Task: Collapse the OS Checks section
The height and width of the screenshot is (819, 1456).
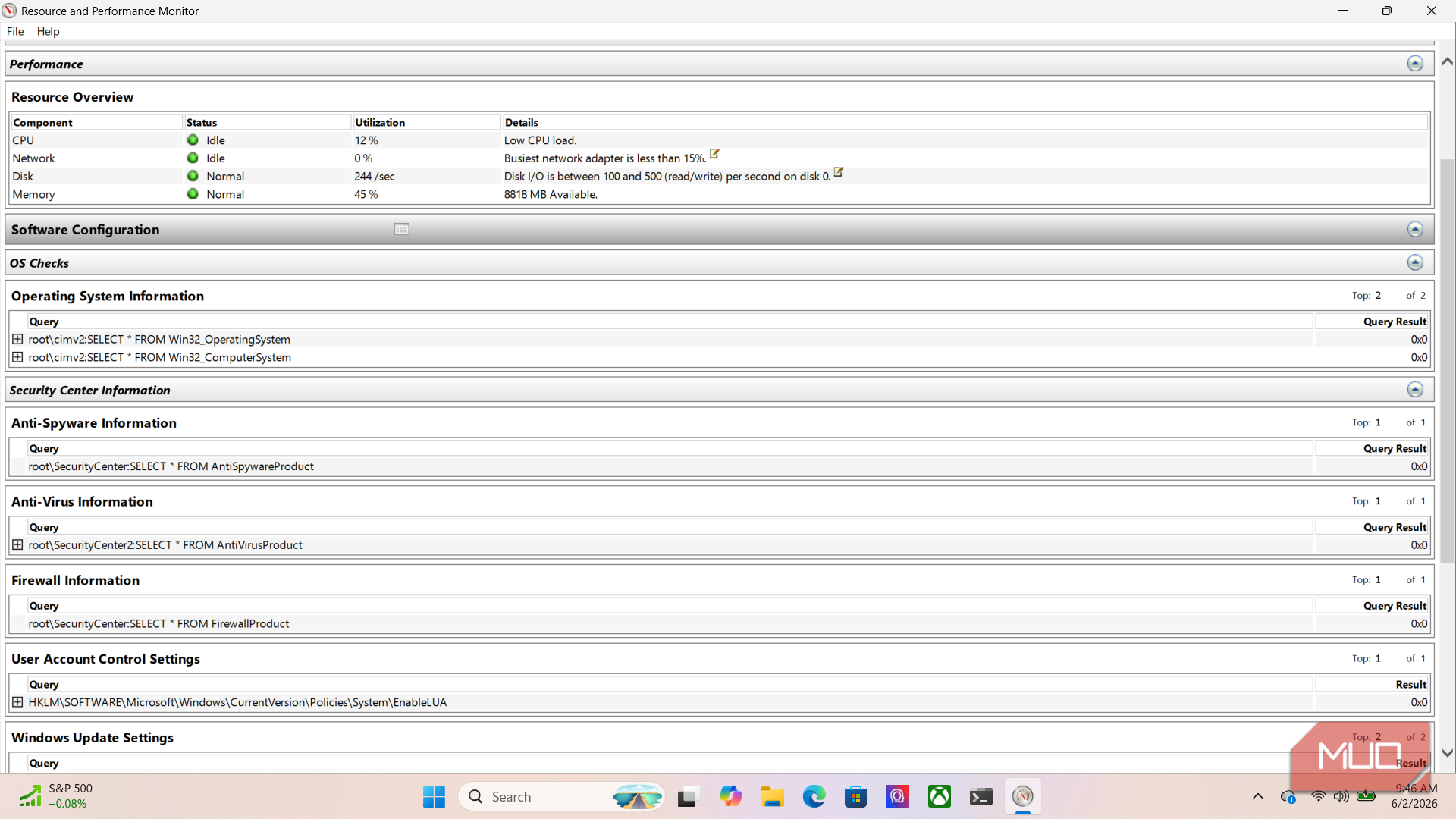Action: [x=1415, y=262]
